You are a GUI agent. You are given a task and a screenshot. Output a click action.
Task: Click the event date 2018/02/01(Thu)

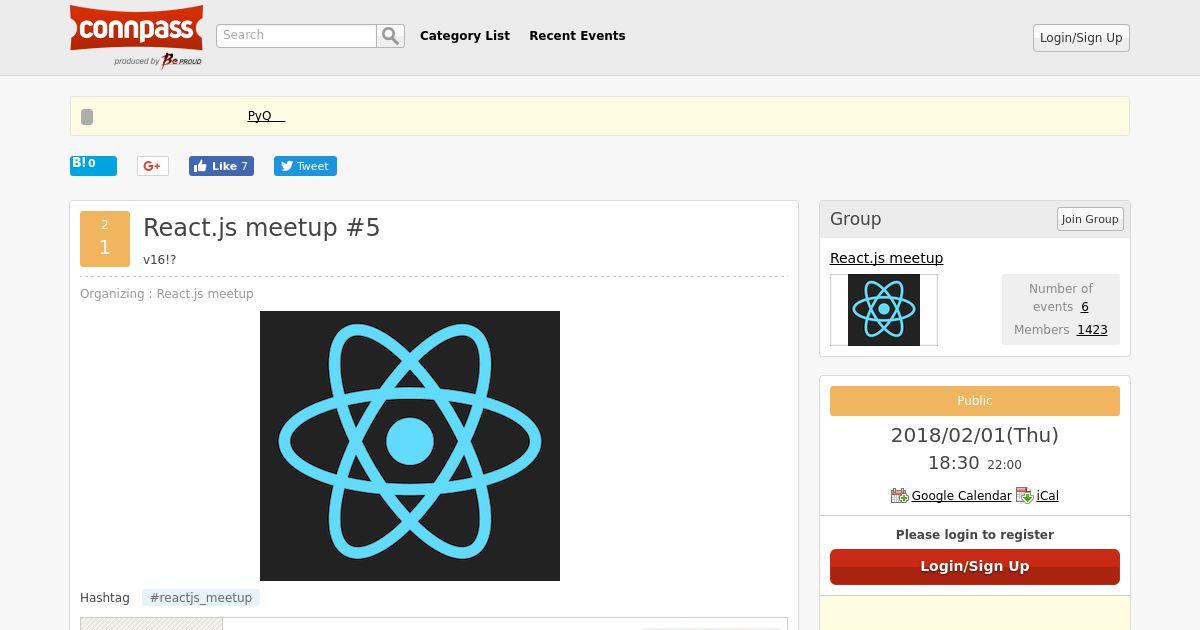[x=975, y=435]
